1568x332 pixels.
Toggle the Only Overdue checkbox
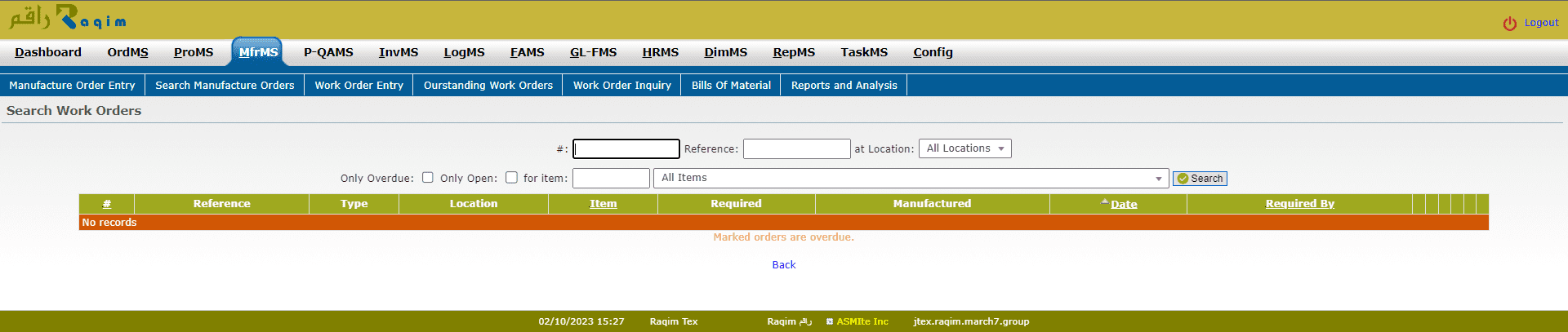(x=428, y=178)
